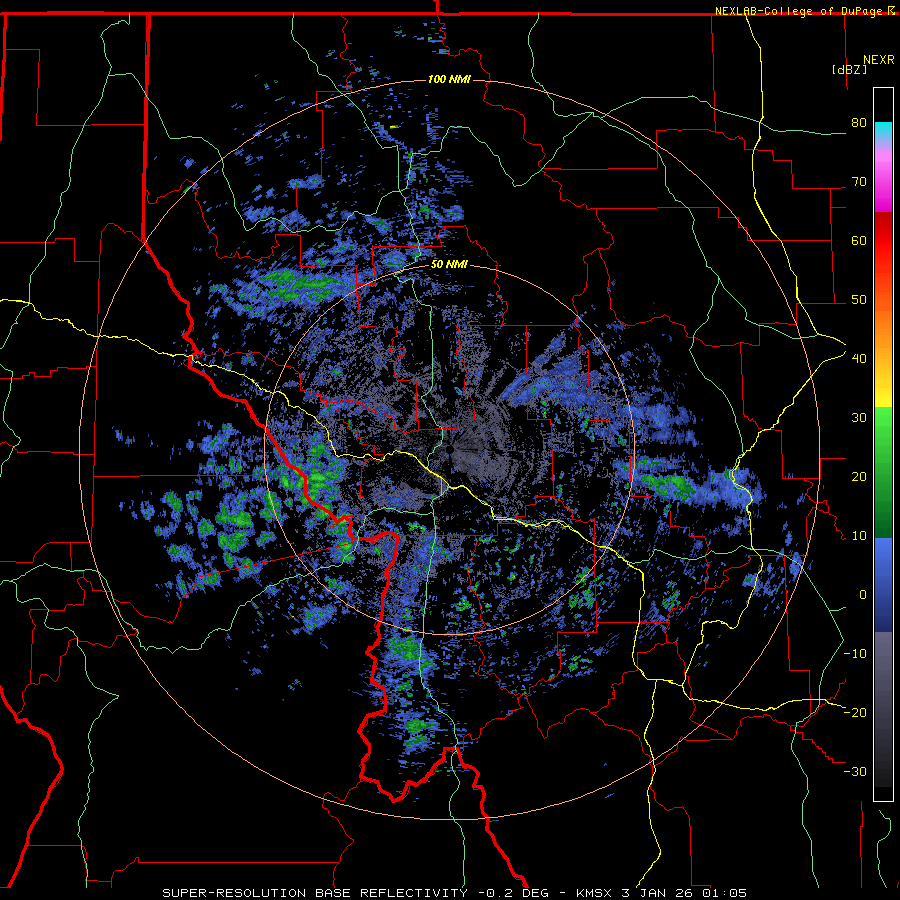The image size is (900, 900).
Task: Click the cyan segment of the reflectivity color bar
Action: tap(883, 132)
